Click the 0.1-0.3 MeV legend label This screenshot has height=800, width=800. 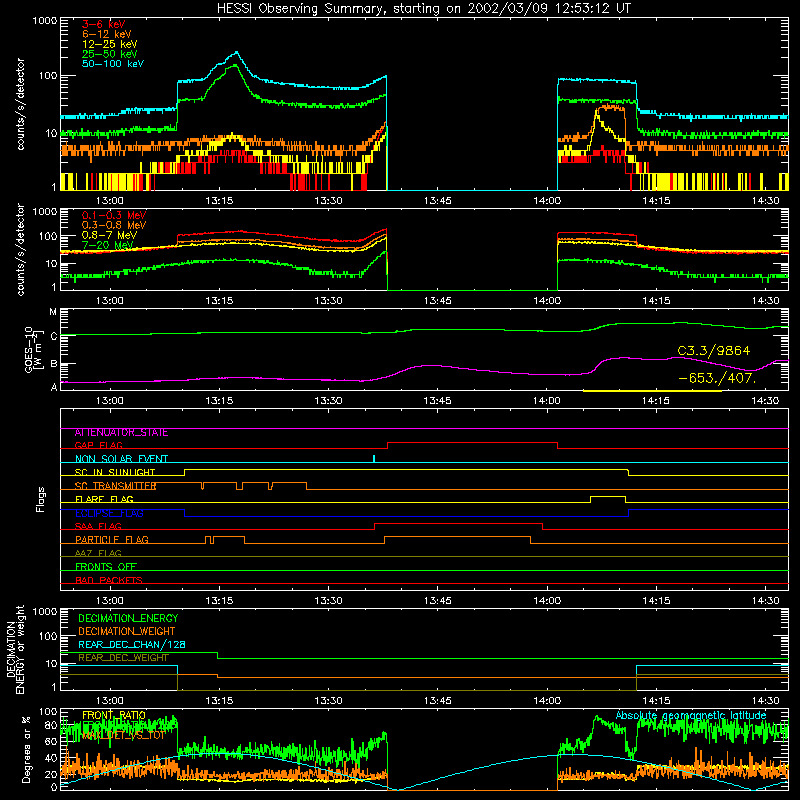pyautogui.click(x=114, y=215)
